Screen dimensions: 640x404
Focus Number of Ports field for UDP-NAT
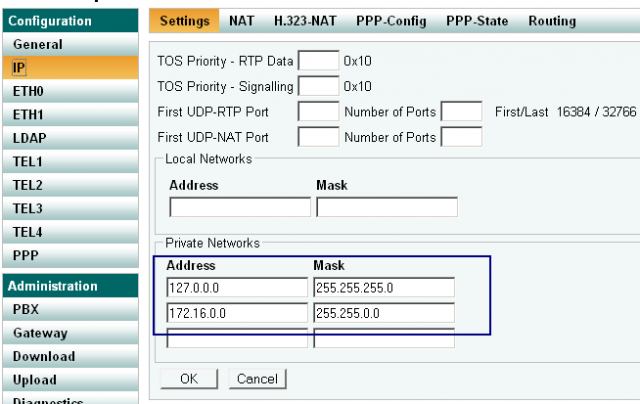(462, 136)
